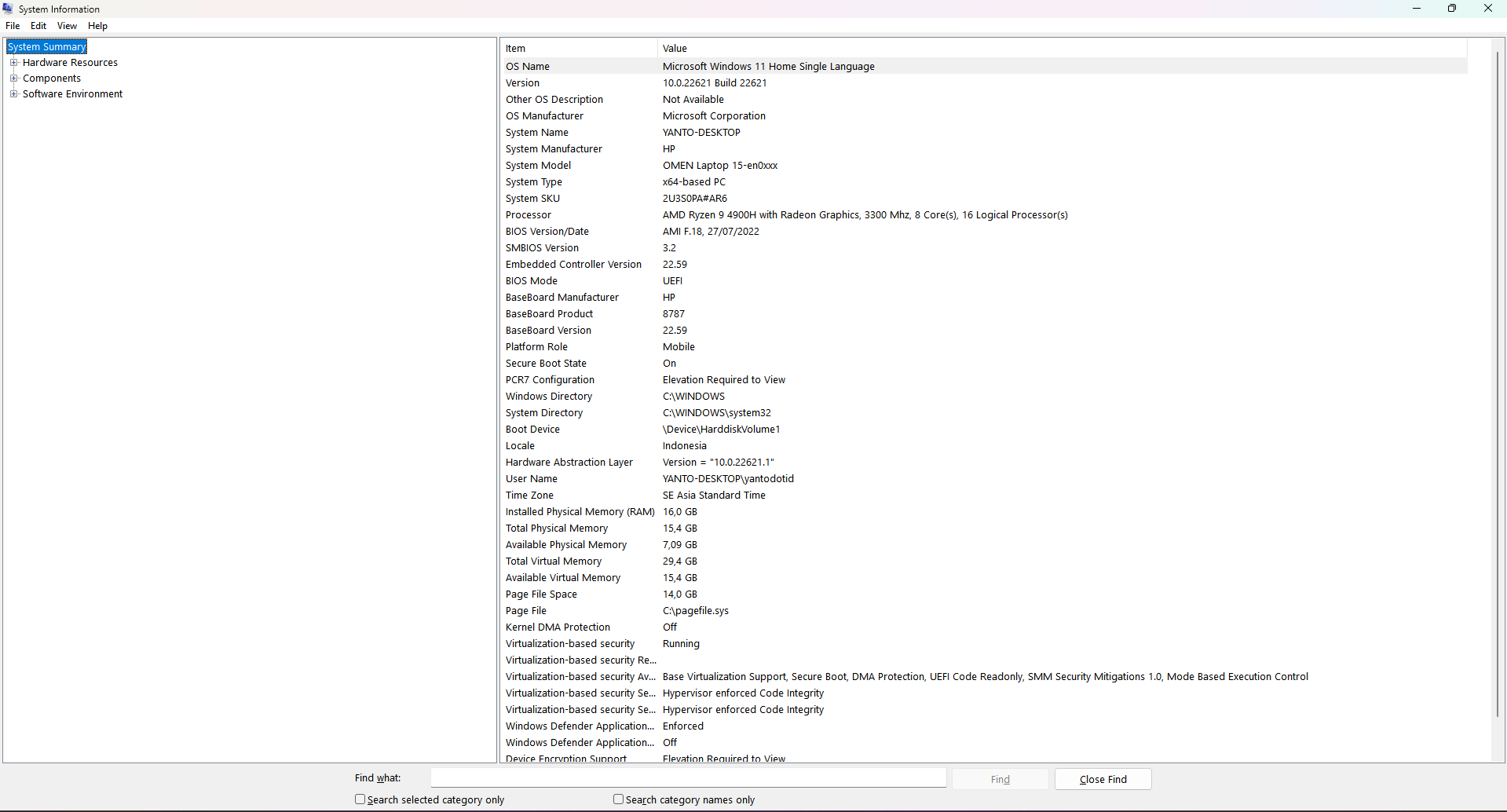The width and height of the screenshot is (1507, 812).
Task: Select the Available Physical Memory row
Action: point(985,545)
